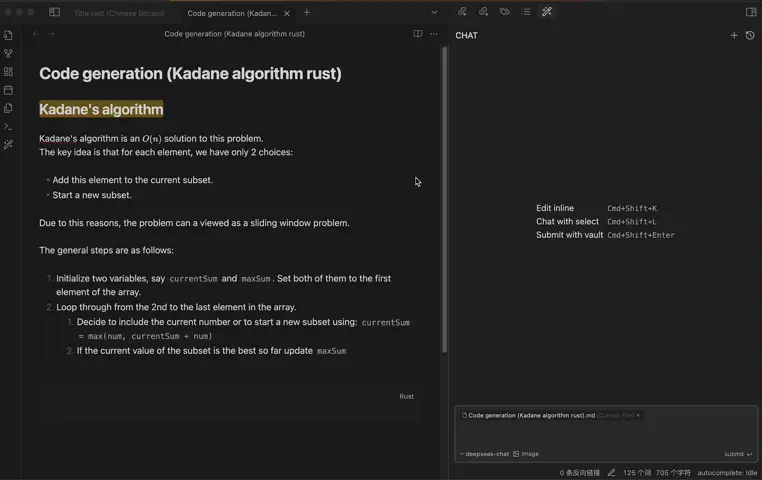Image resolution: width=762 pixels, height=480 pixels.
Task: Click the Image attachment button
Action: pyautogui.click(x=526, y=454)
